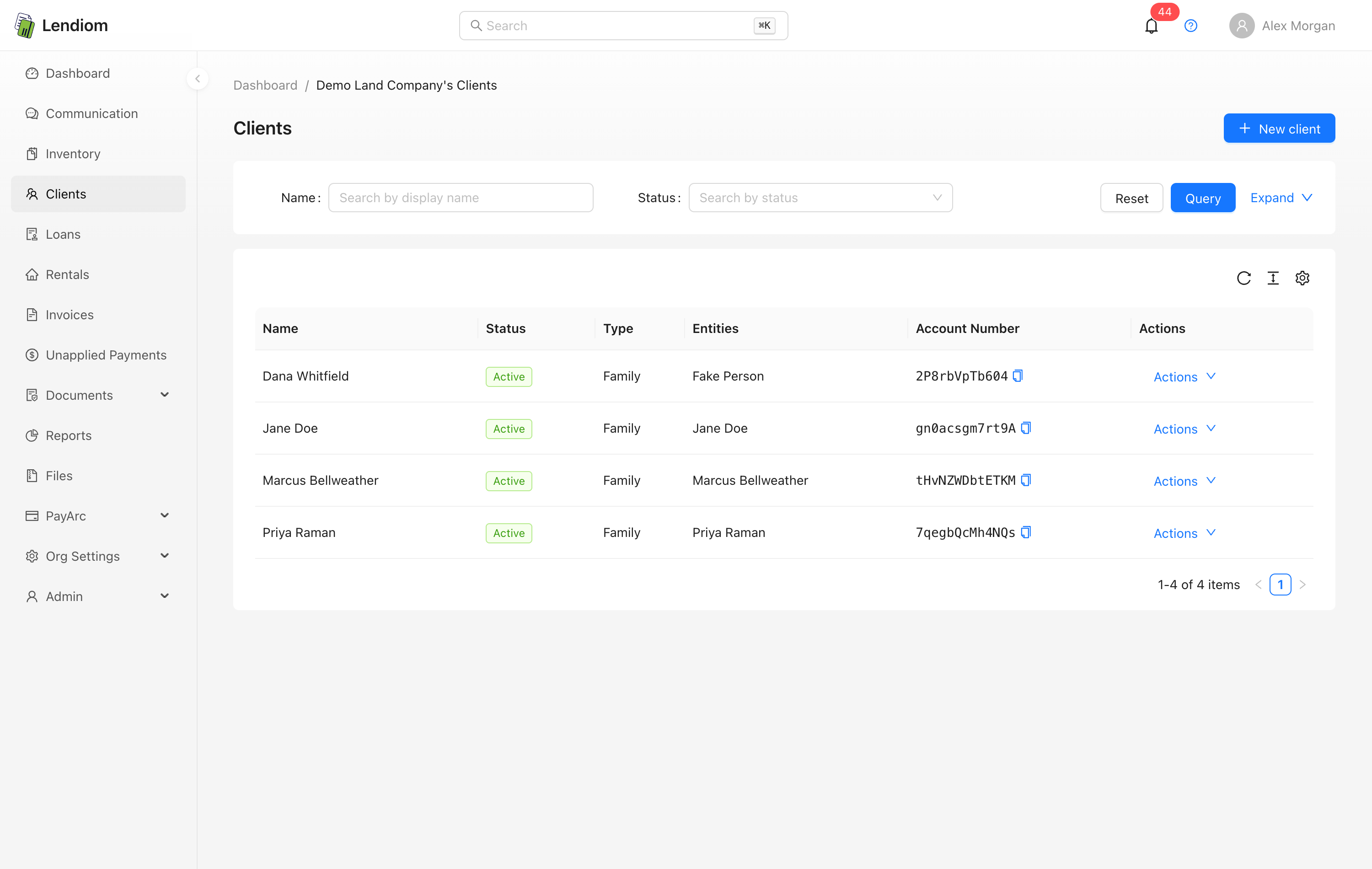
Task: Expand the Admin sidebar menu
Action: [98, 596]
